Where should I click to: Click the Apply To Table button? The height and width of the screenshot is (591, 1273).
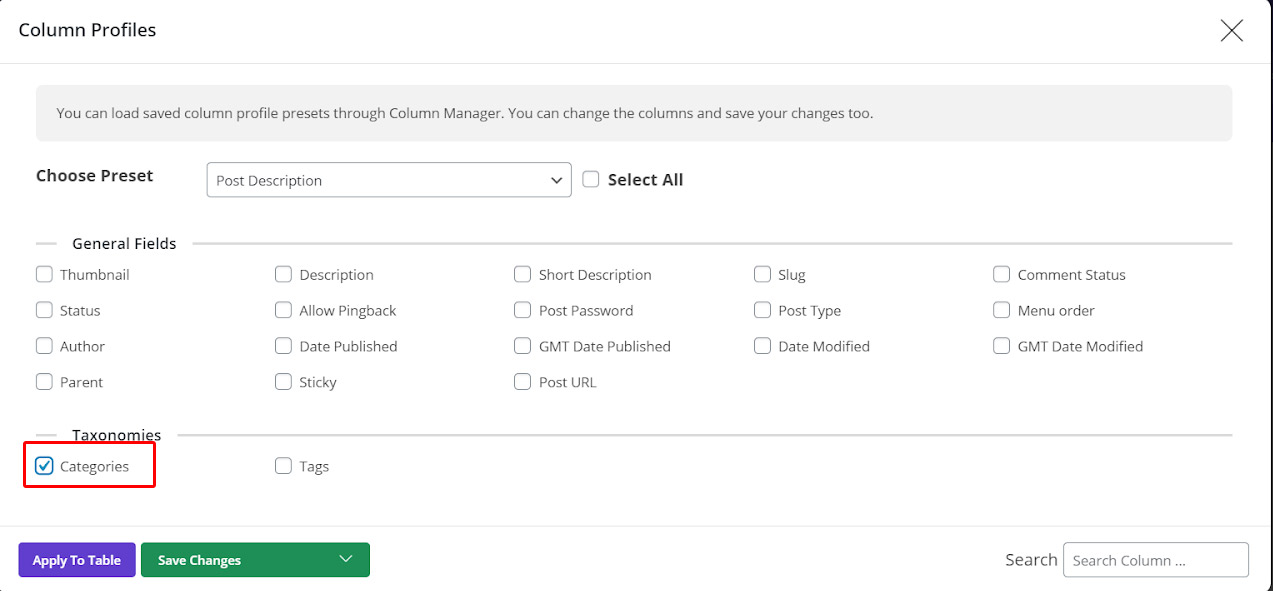[x=76, y=560]
